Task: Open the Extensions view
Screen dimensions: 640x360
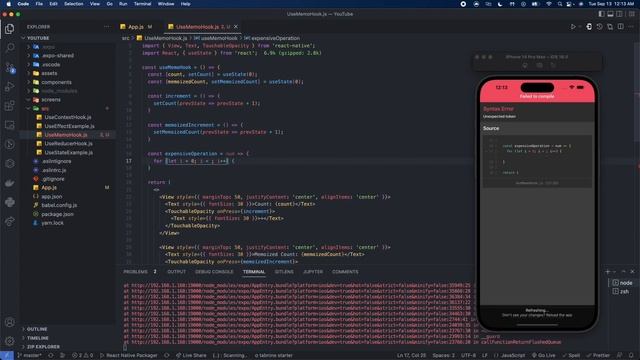Action: pyautogui.click(x=9, y=106)
